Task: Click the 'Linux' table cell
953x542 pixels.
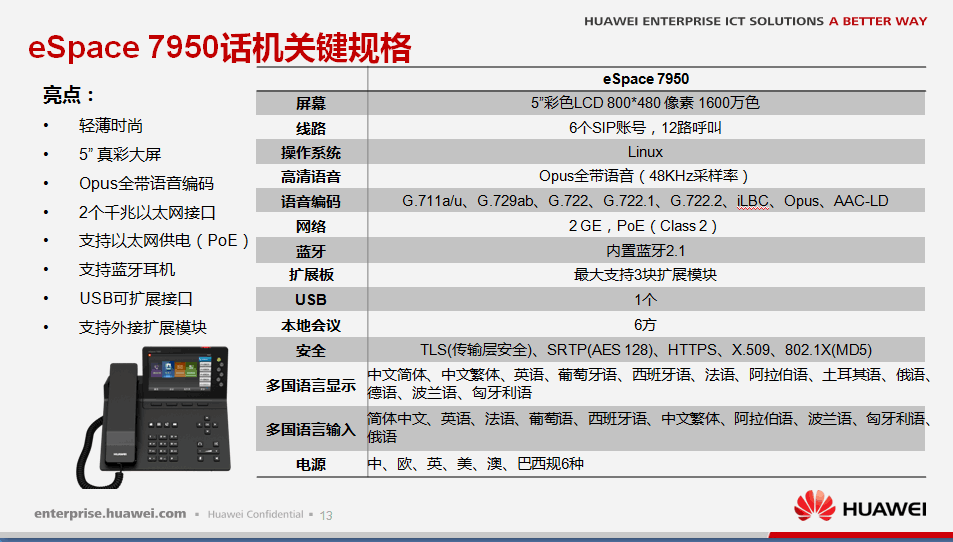Action: [x=645, y=152]
